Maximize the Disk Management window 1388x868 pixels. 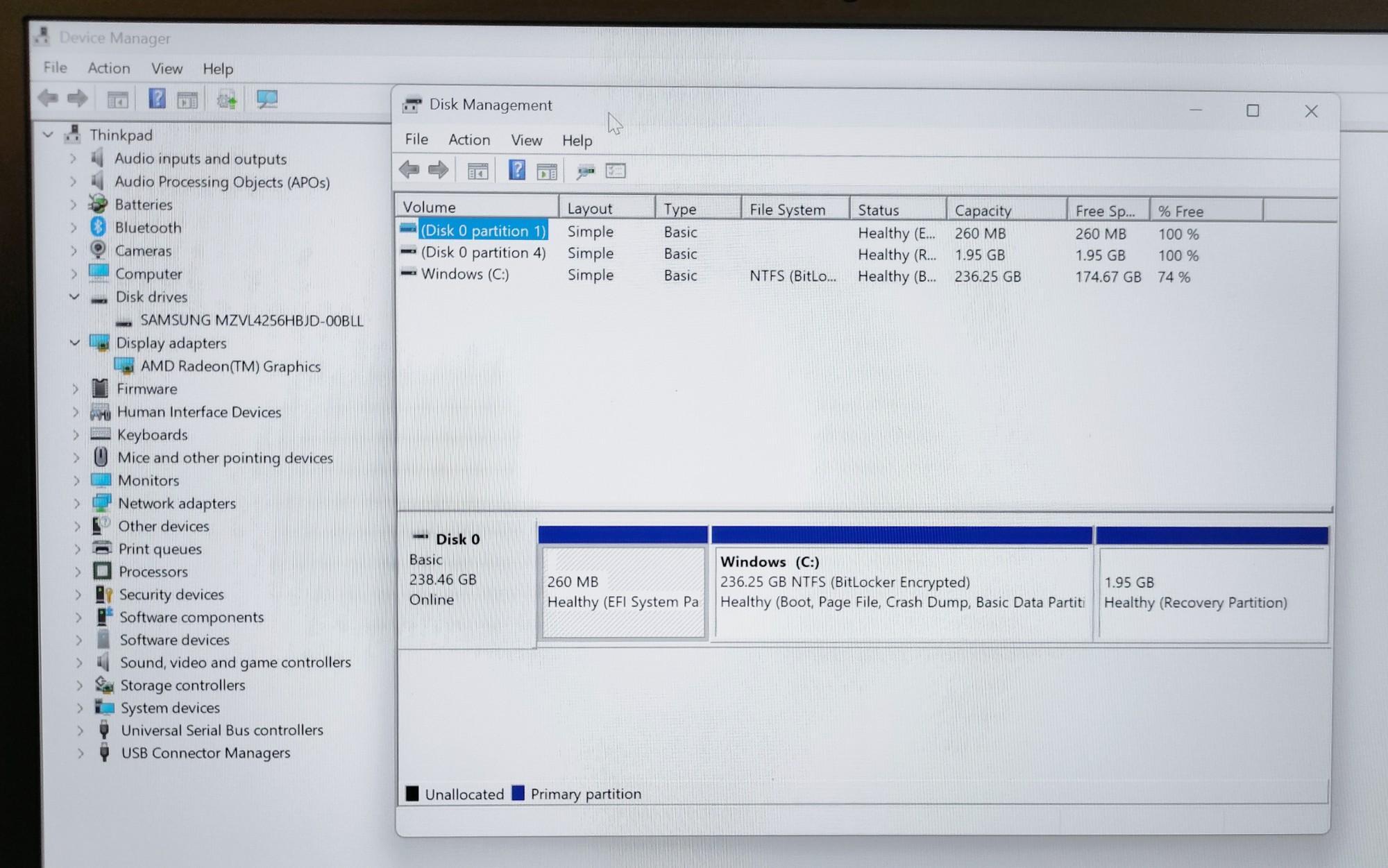[1253, 110]
